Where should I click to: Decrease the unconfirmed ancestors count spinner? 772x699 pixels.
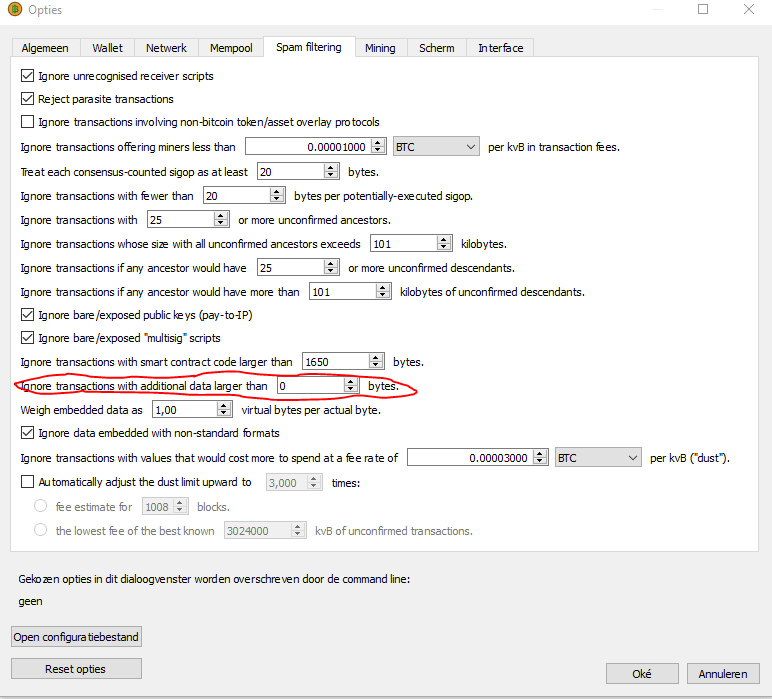[221, 224]
